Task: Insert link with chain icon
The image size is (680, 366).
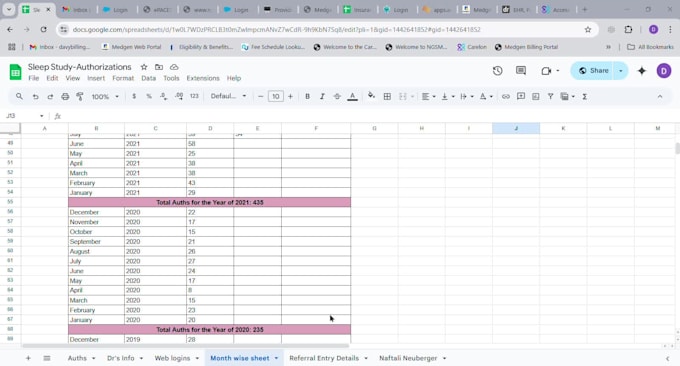Action: 506,96
